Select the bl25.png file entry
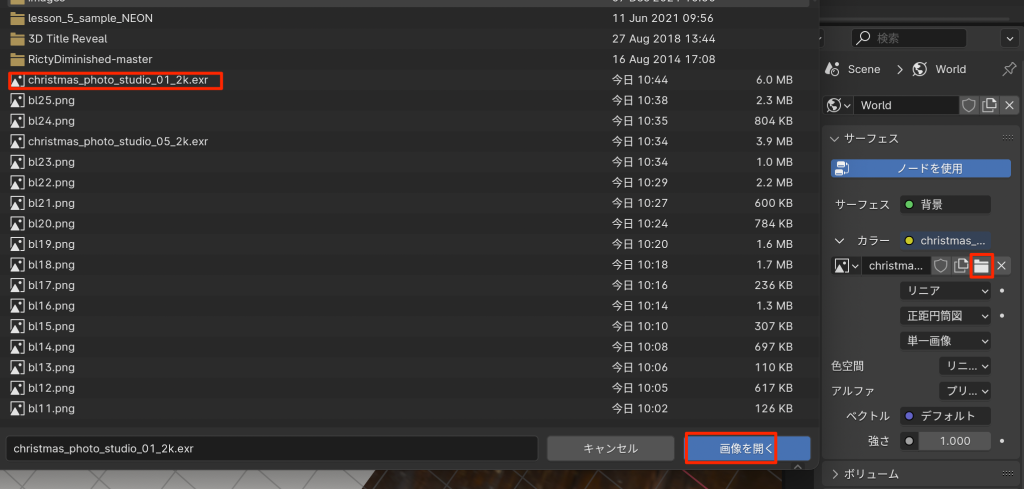Viewport: 1024px width, 489px height. 52,101
